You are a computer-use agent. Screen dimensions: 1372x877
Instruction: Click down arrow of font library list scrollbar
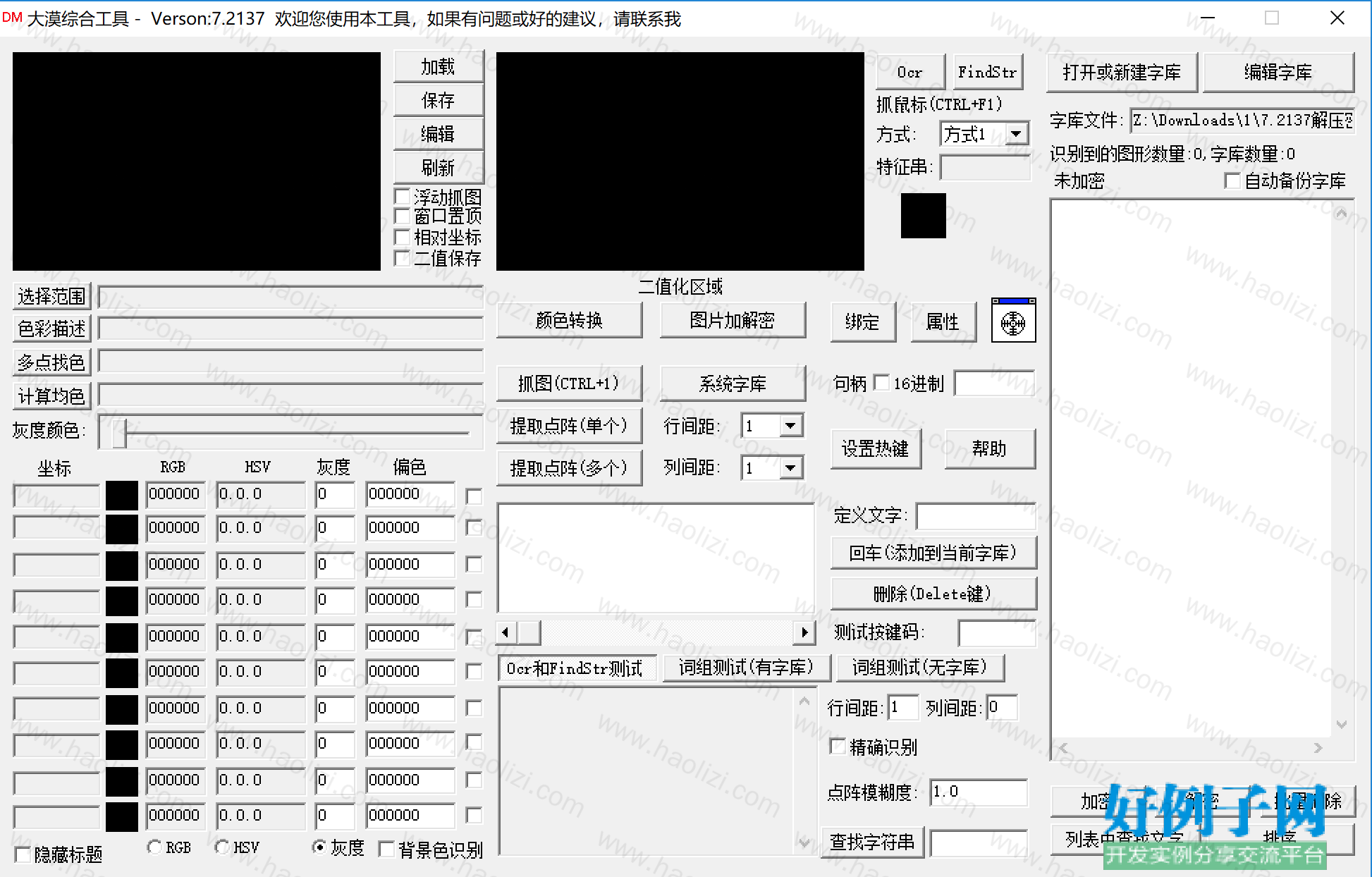(x=1342, y=724)
